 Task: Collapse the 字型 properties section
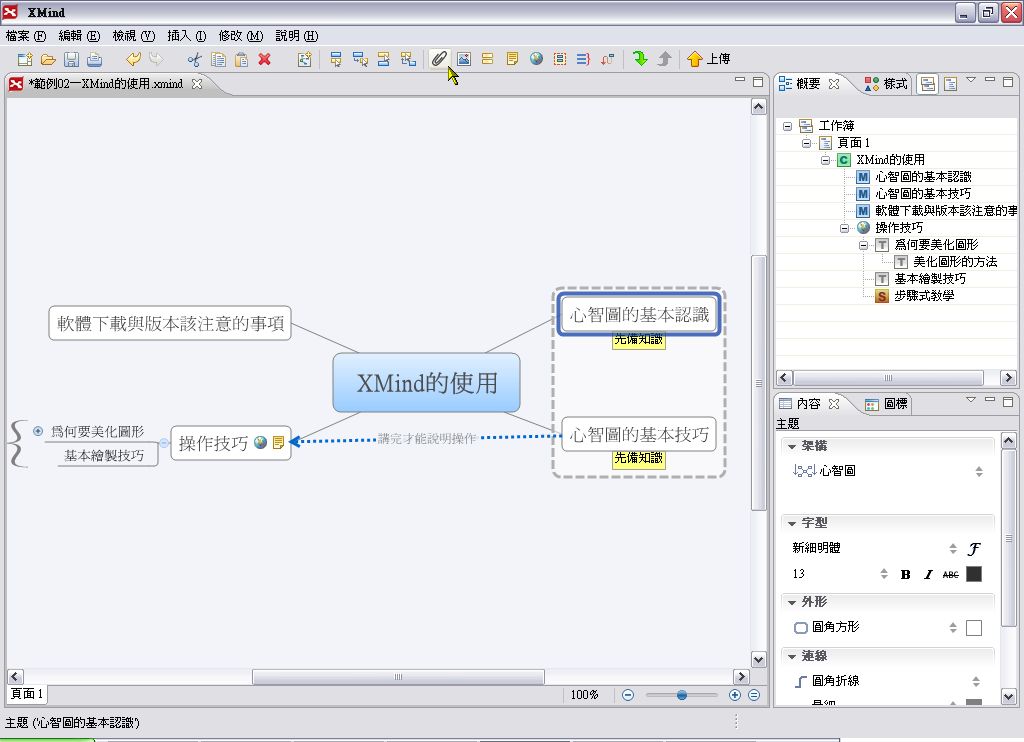[792, 523]
